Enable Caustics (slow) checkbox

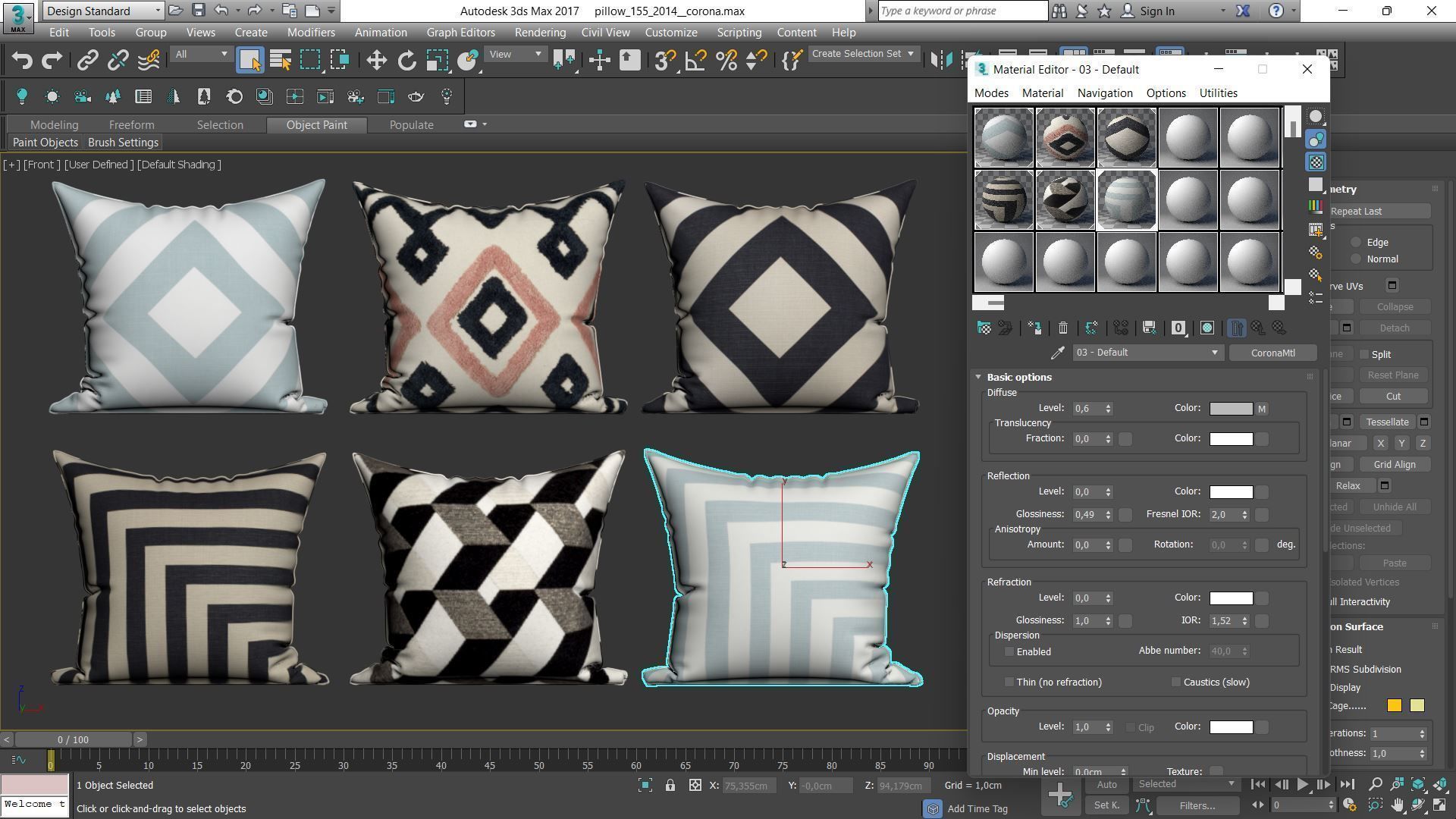click(1175, 682)
